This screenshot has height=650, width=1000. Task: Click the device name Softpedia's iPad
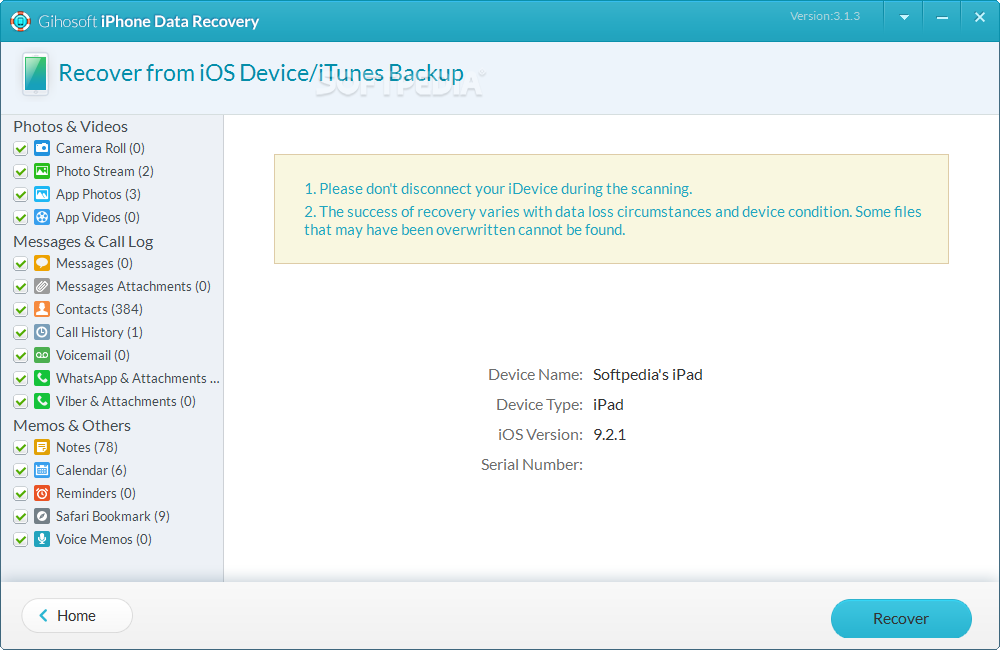click(647, 374)
